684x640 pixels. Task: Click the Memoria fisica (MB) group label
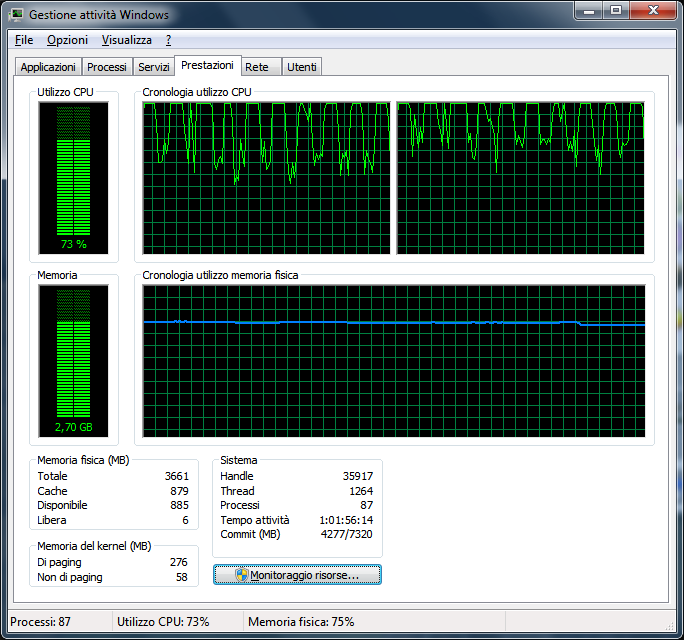(83, 460)
